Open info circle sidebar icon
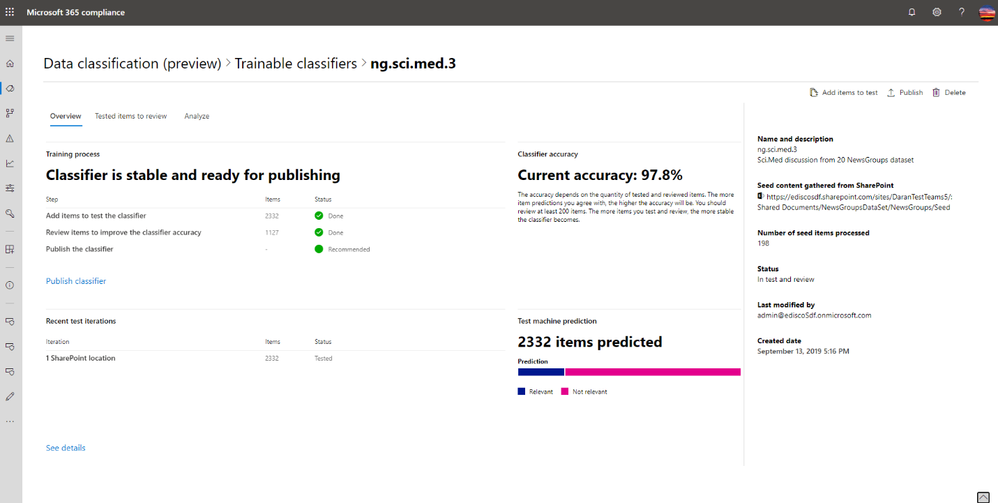Screen dimensions: 998x503 10,285
